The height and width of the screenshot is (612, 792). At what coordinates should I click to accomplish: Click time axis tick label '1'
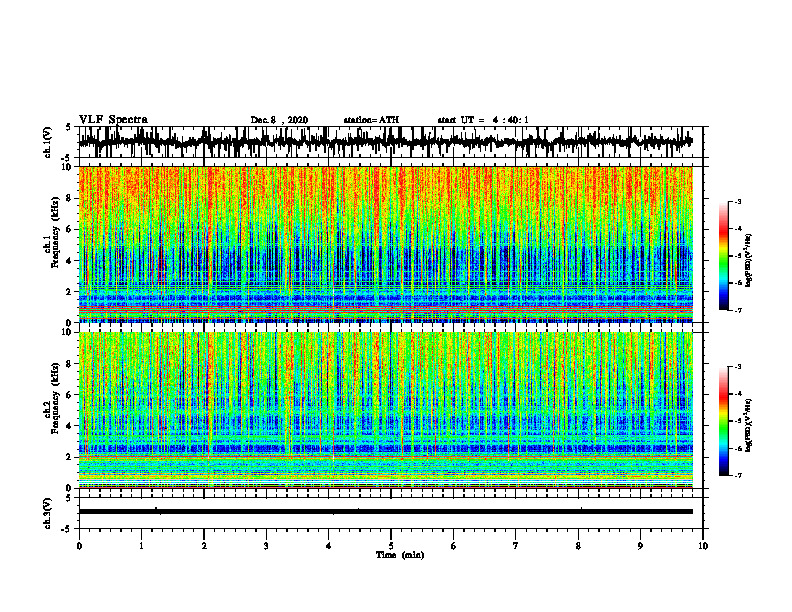point(141,546)
